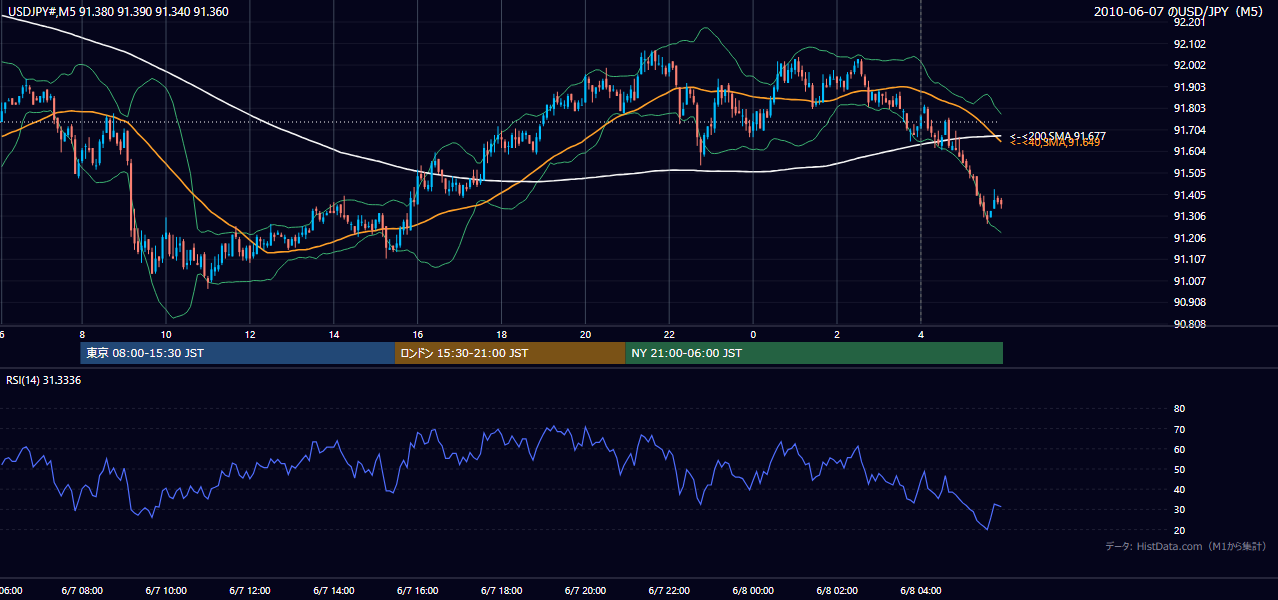This screenshot has height=600, width=1278.
Task: Click the 90.908 price axis label
Action: [1192, 302]
